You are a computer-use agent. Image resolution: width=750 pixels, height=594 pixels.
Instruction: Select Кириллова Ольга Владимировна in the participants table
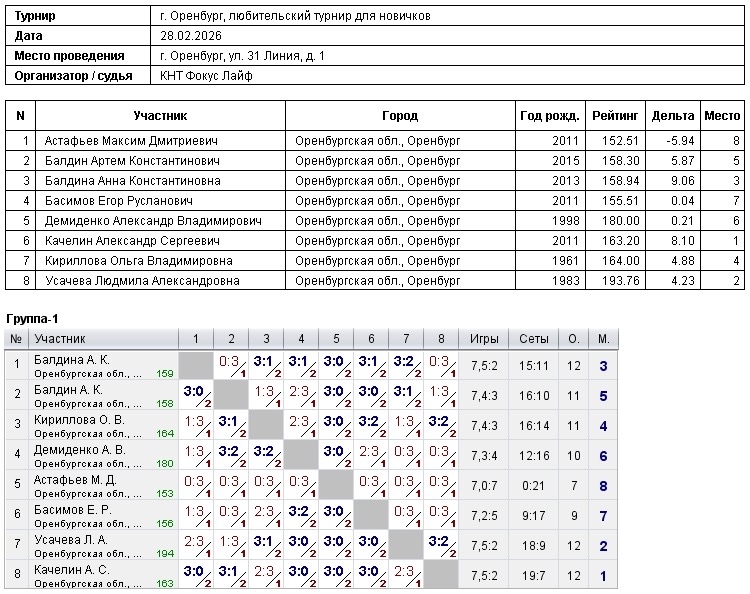tap(138, 261)
